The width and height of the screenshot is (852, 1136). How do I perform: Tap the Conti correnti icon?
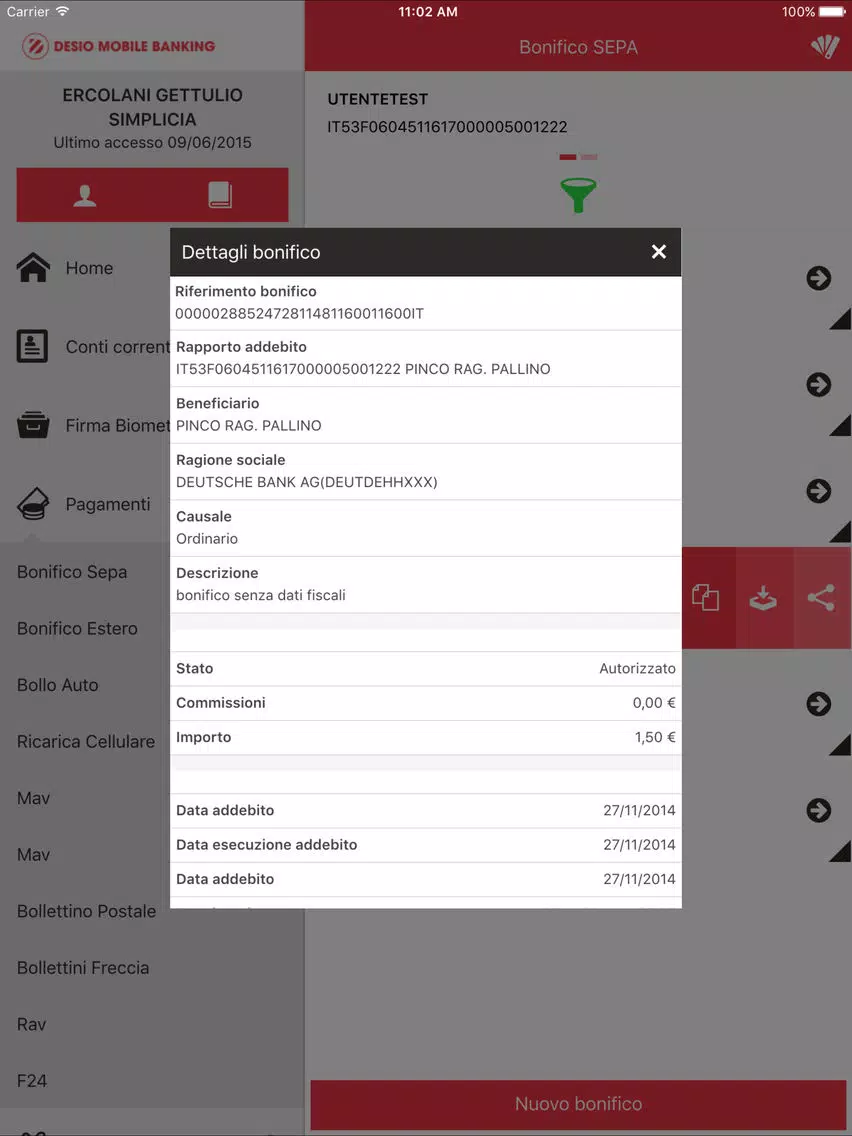[33, 346]
